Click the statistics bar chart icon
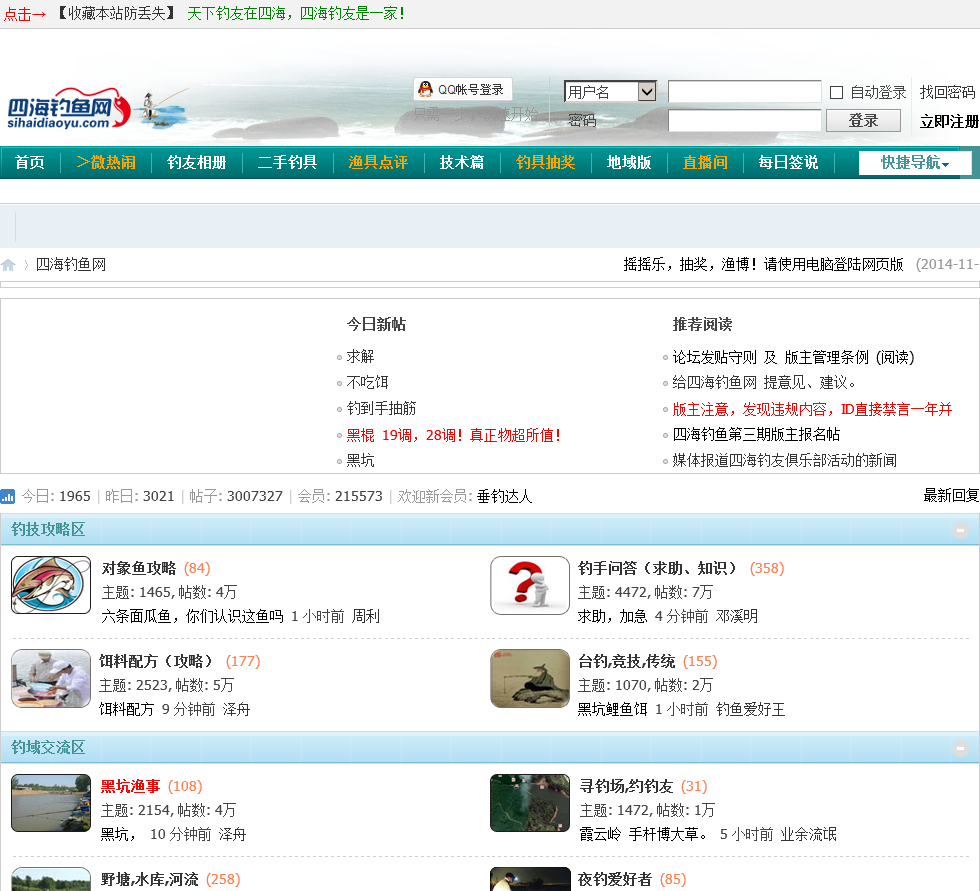Image resolution: width=980 pixels, height=891 pixels. (8, 497)
